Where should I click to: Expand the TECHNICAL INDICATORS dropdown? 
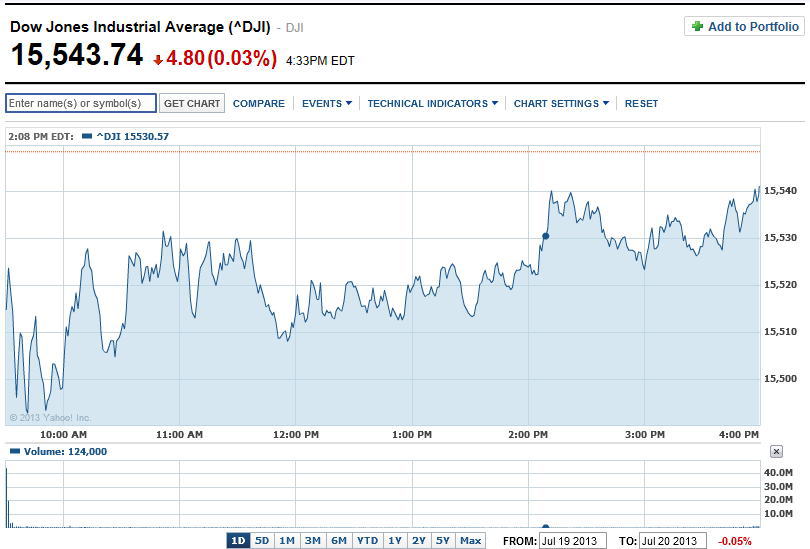[x=433, y=103]
